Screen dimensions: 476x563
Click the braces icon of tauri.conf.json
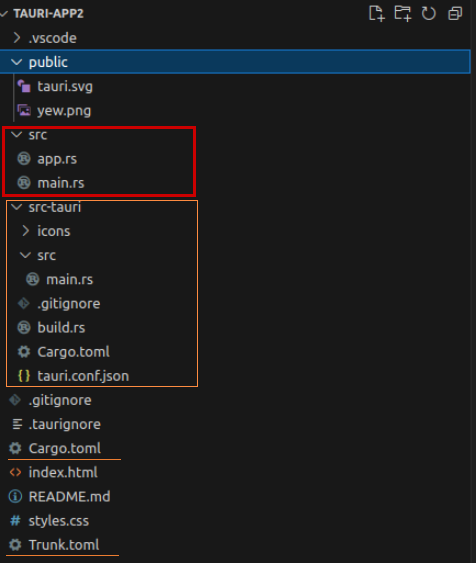tap(24, 376)
